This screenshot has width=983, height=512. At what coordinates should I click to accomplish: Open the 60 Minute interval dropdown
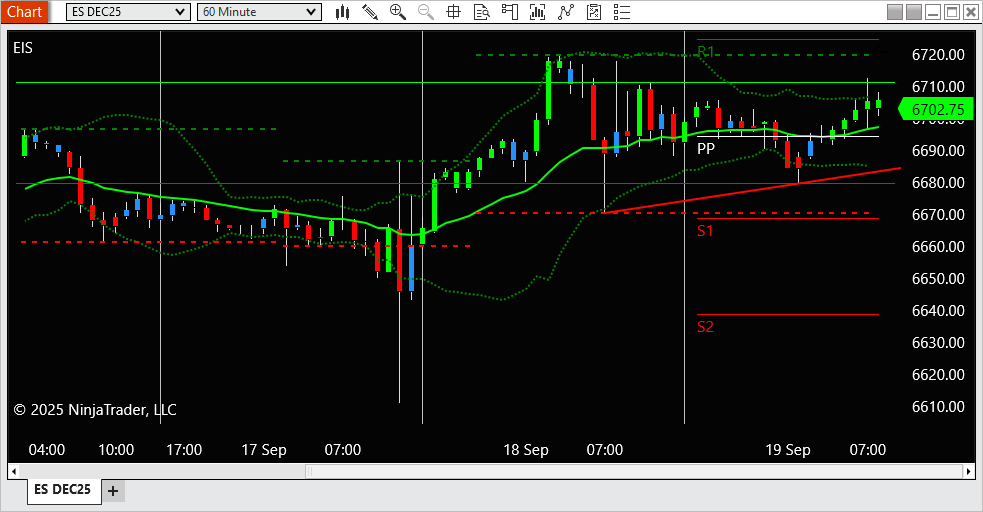click(259, 12)
